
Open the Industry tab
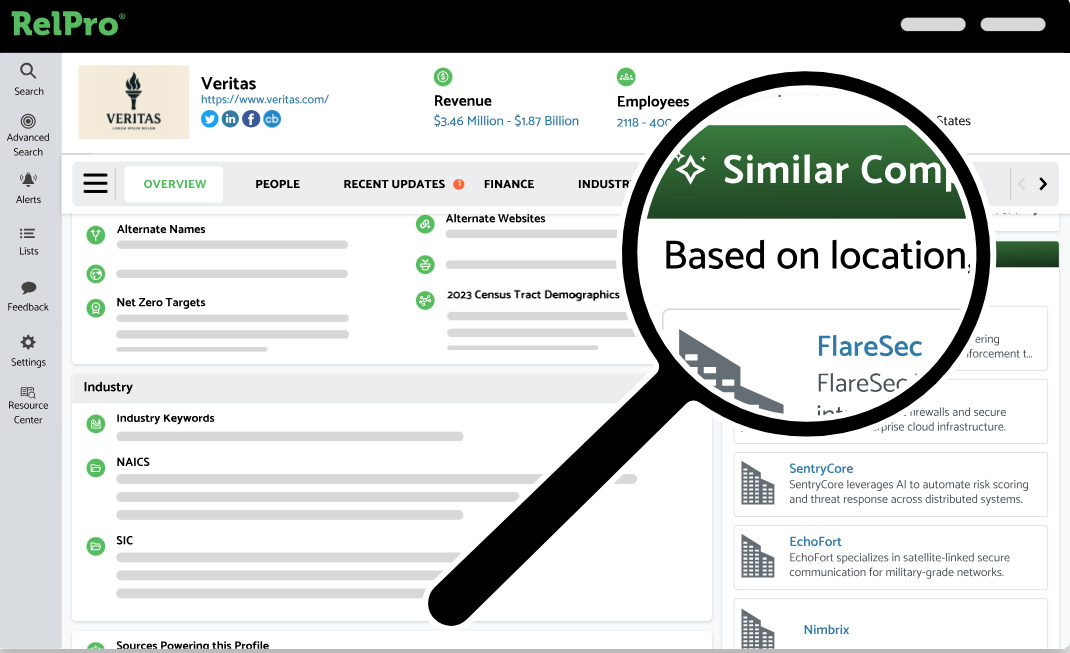[x=605, y=184]
